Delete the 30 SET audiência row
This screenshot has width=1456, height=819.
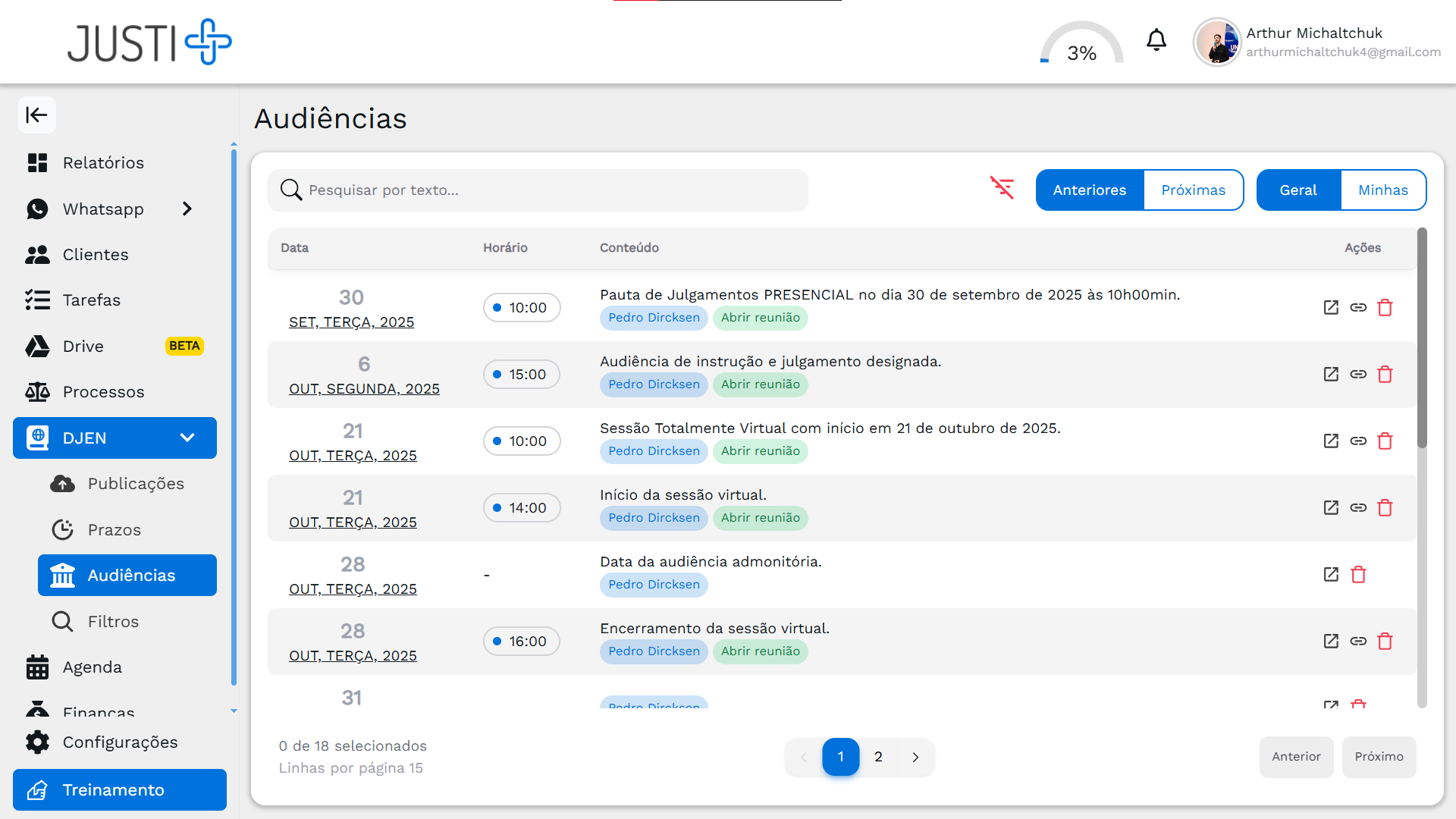[1385, 308]
